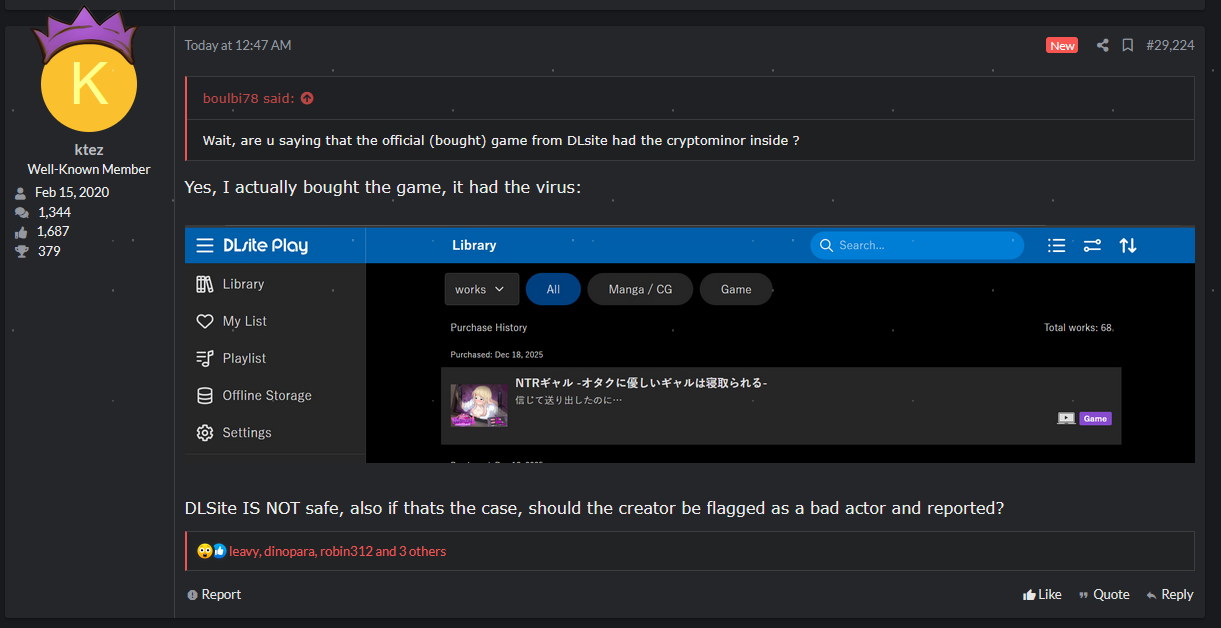This screenshot has height=628, width=1221.
Task: Like this post
Action: click(x=1042, y=594)
